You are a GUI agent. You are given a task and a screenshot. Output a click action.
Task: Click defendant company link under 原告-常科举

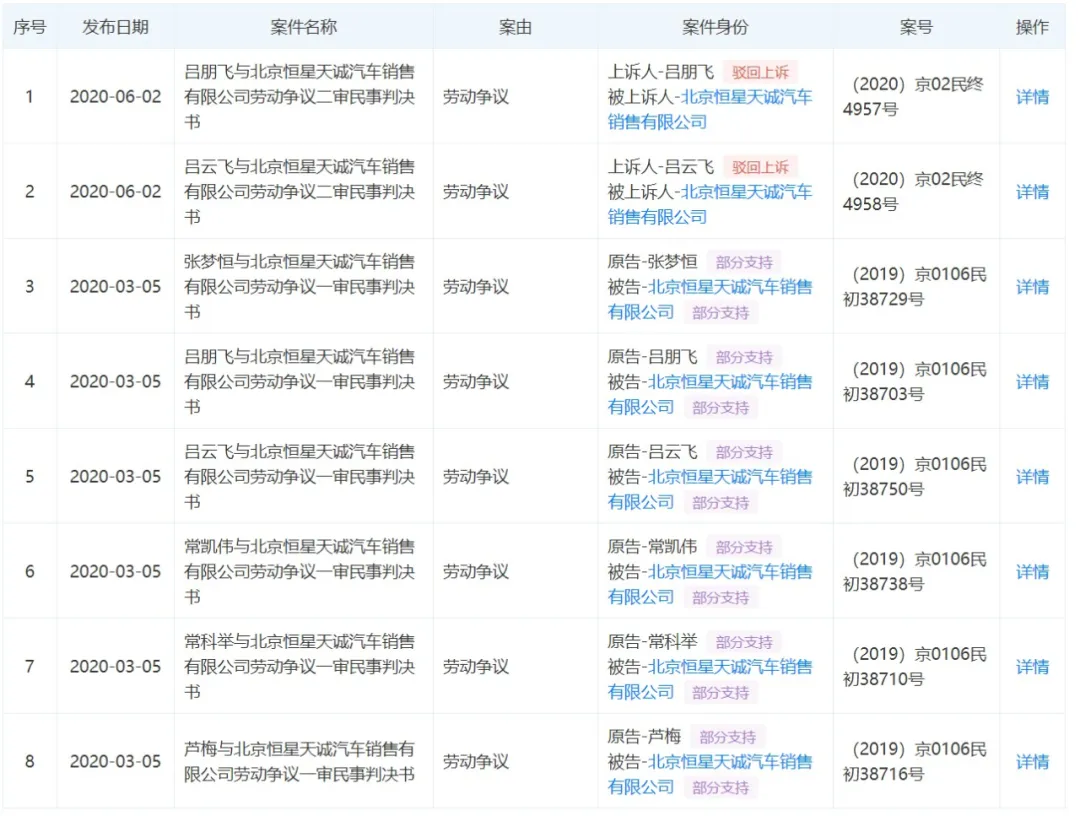(x=709, y=680)
